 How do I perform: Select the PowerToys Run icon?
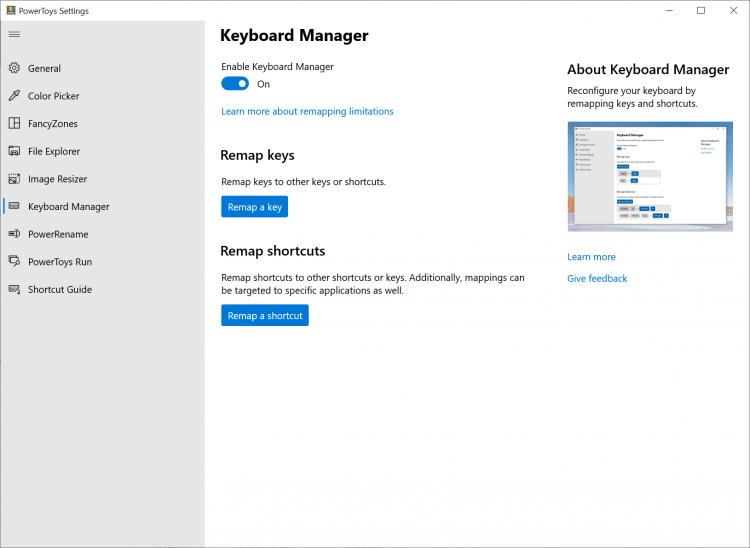14,262
